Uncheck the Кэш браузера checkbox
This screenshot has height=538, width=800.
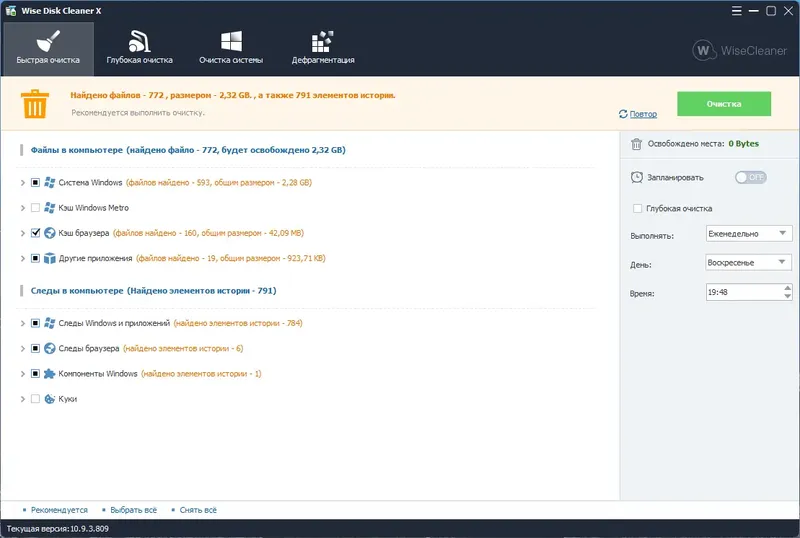click(x=35, y=233)
